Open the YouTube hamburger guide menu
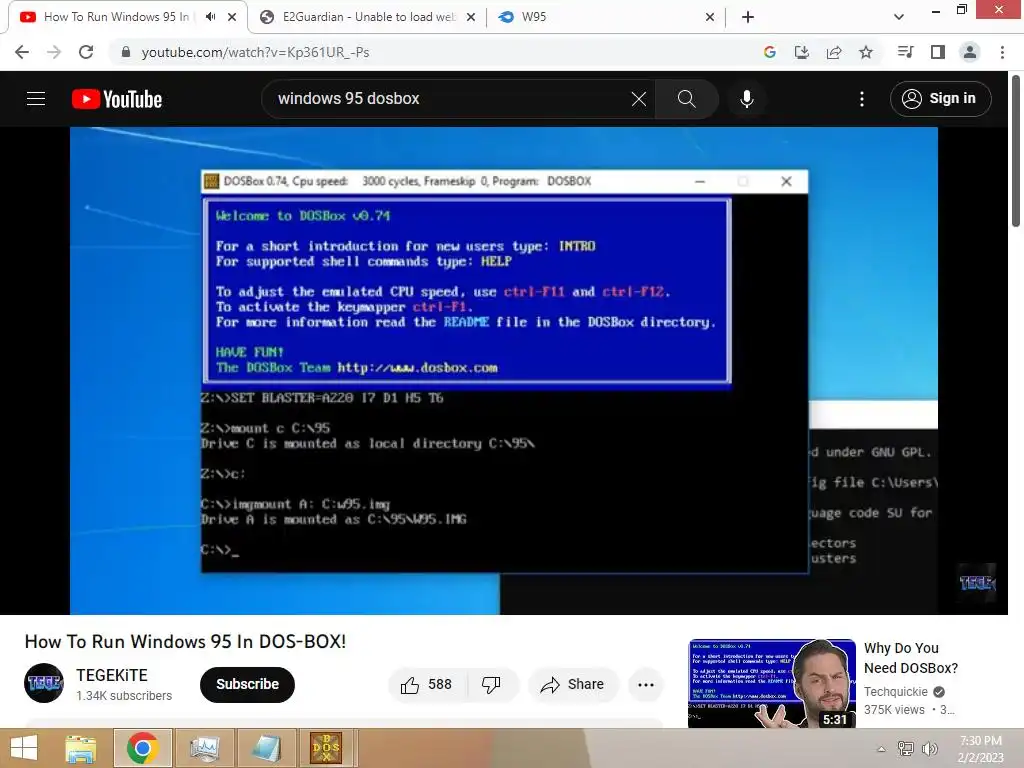 [36, 99]
